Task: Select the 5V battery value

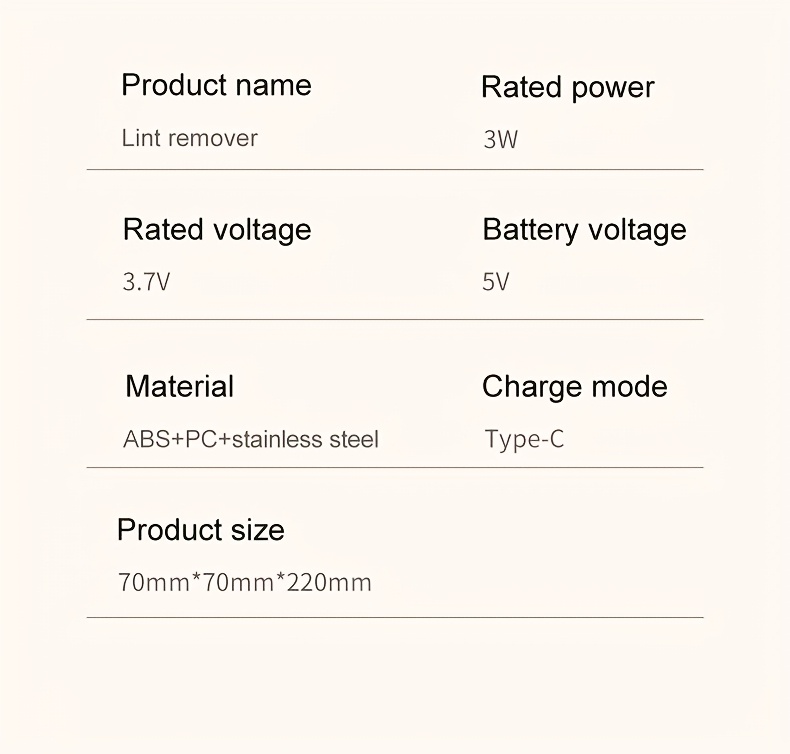Action: (495, 282)
